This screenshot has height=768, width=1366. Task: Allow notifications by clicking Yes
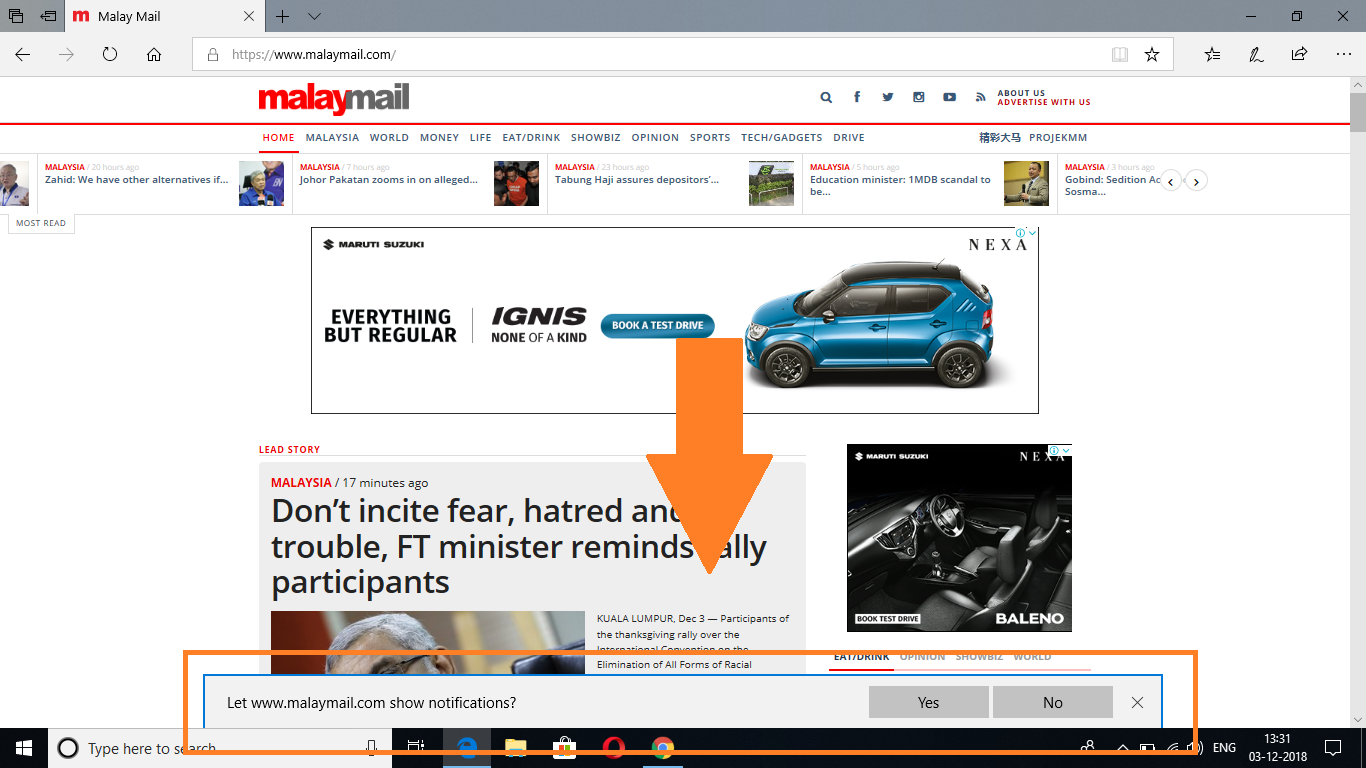pyautogui.click(x=929, y=702)
